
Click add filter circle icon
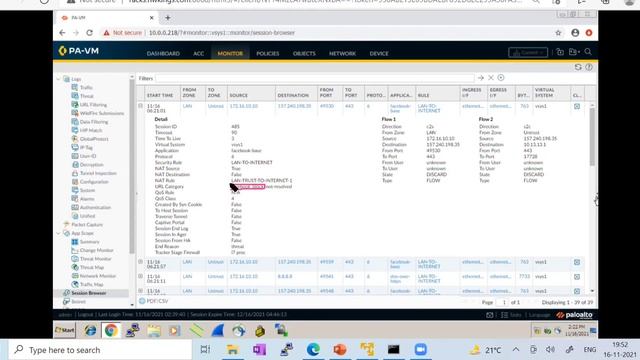pos(501,78)
